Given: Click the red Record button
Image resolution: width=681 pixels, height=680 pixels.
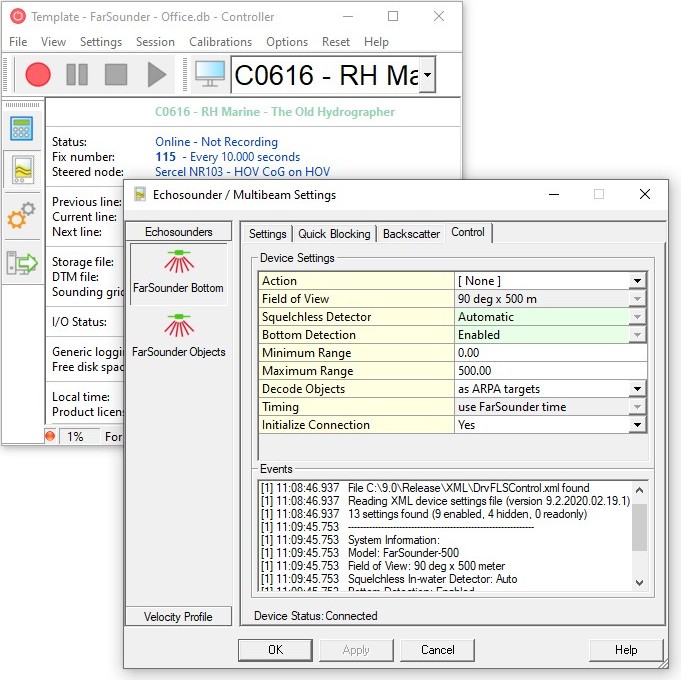Looking at the screenshot, I should click(38, 75).
